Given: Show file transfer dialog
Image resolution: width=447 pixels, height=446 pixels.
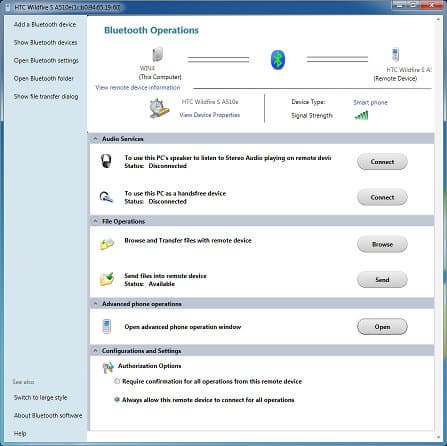Looking at the screenshot, I should (46, 97).
